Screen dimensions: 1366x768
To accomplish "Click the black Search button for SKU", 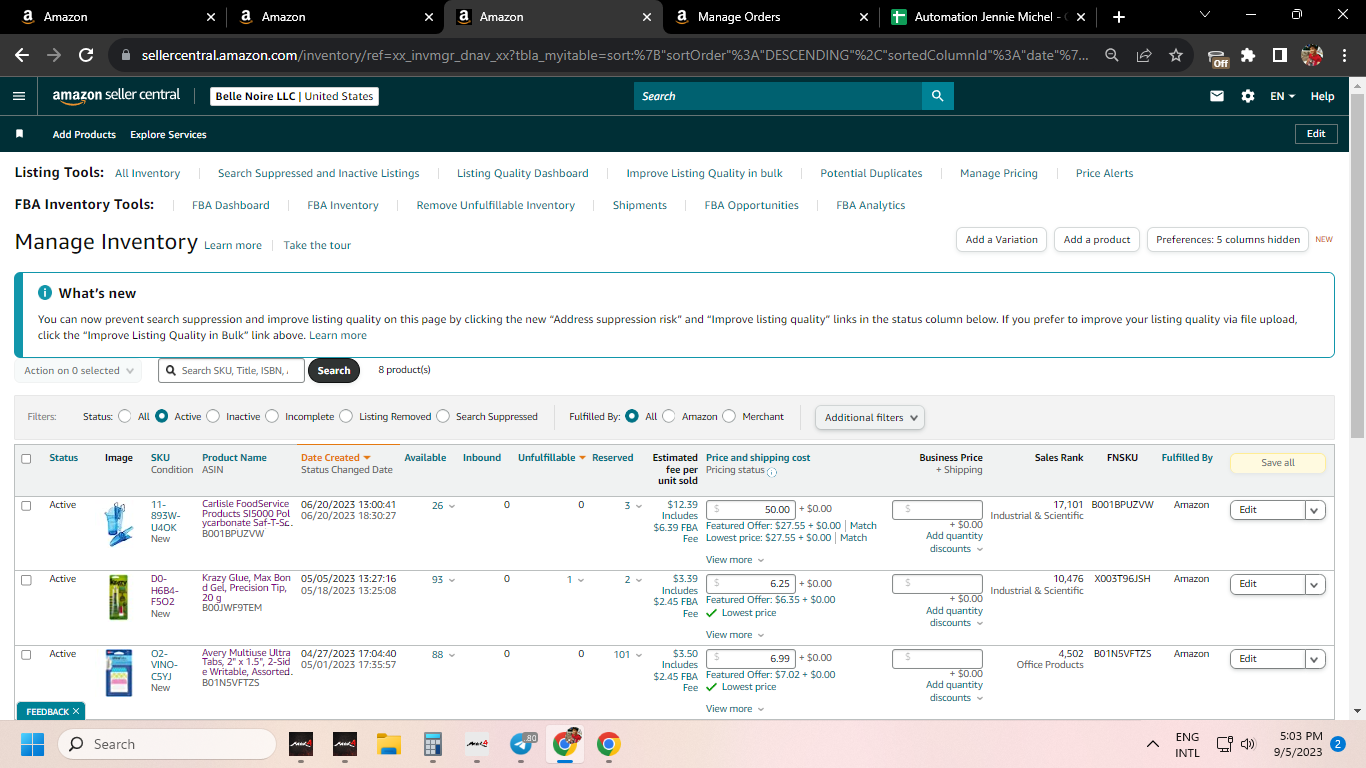I will pos(334,370).
